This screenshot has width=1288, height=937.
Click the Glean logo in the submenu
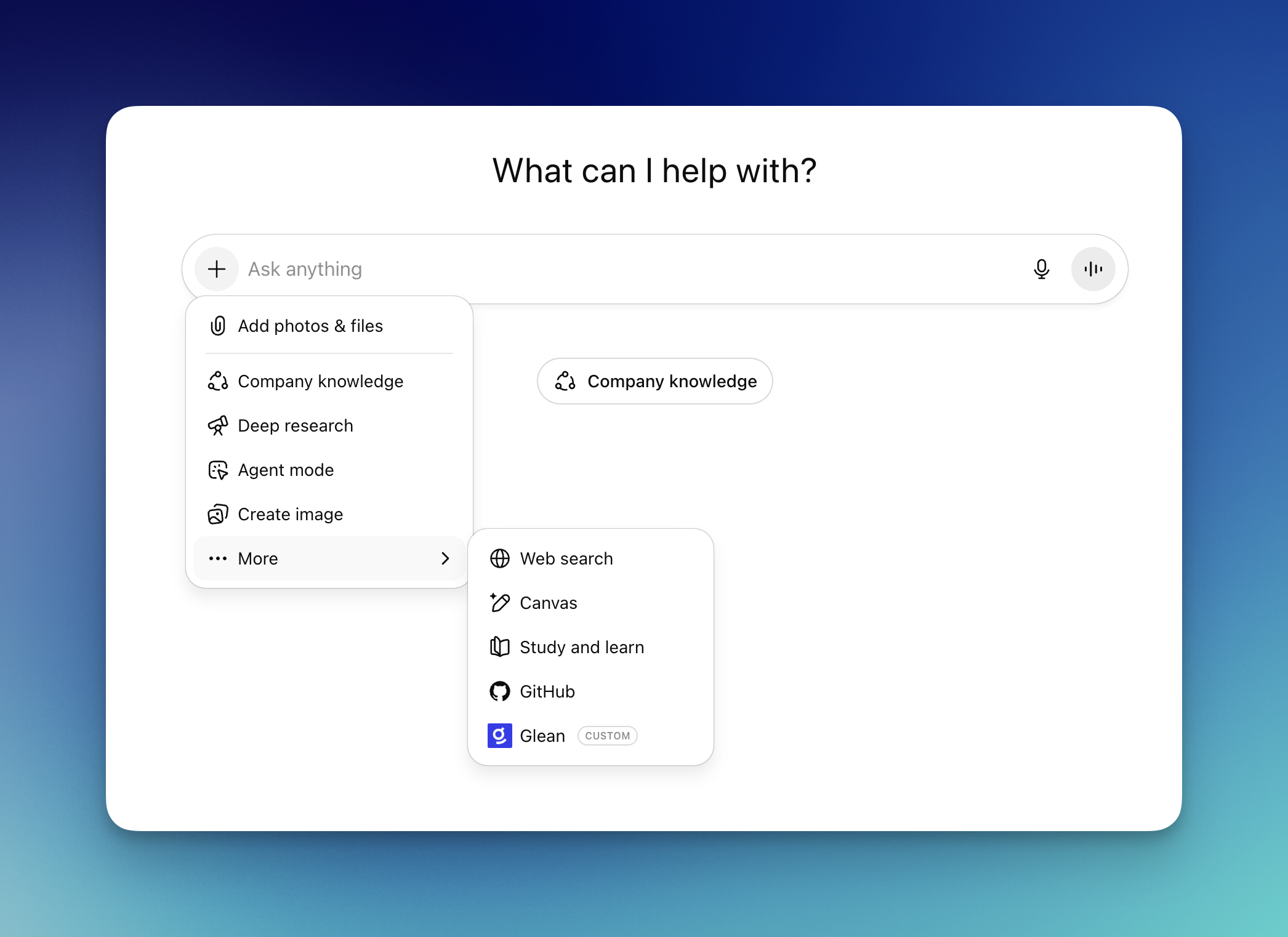(x=499, y=736)
